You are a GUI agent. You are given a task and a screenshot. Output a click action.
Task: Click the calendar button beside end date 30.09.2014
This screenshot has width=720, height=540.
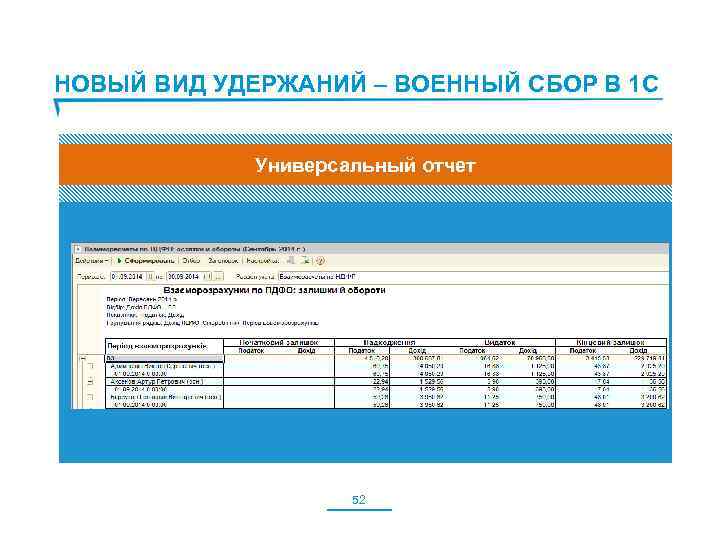pyautogui.click(x=208, y=276)
